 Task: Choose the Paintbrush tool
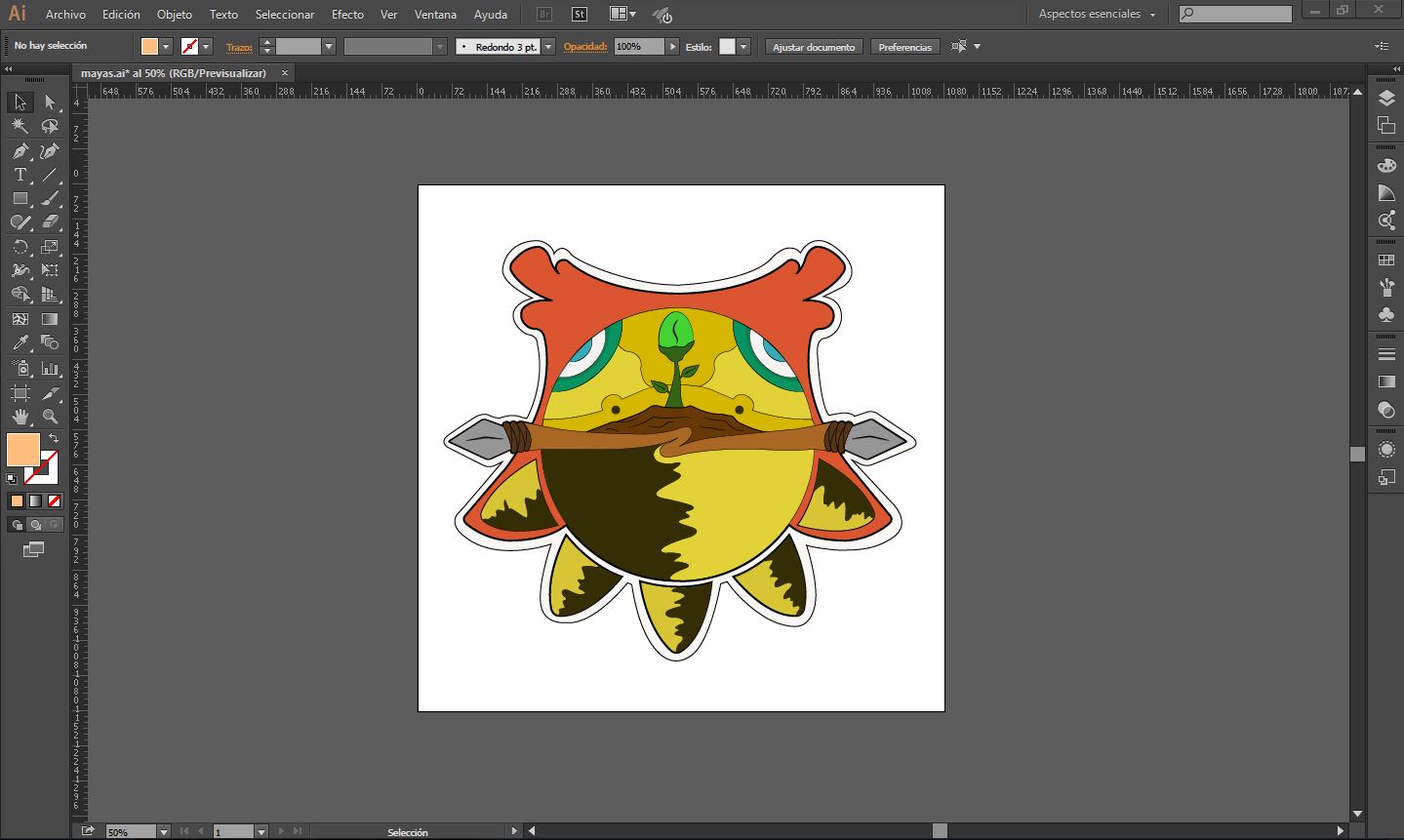click(x=50, y=198)
